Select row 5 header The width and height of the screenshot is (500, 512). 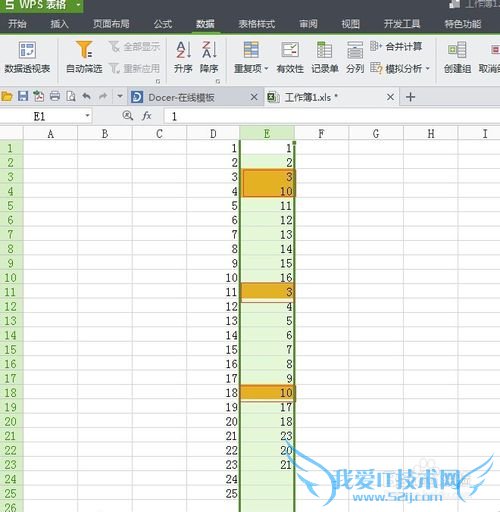[x=11, y=206]
